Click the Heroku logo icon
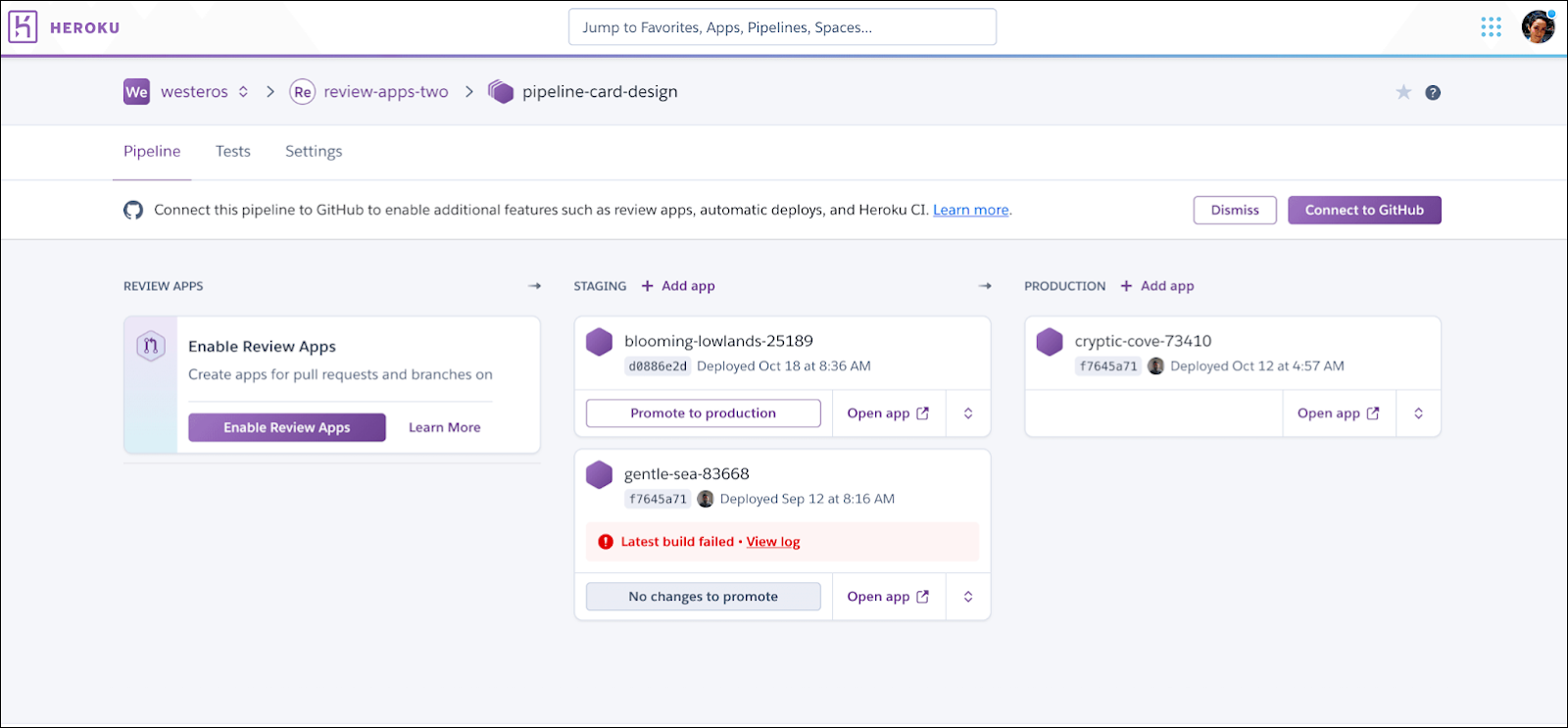The width and height of the screenshot is (1568, 728). [x=23, y=26]
